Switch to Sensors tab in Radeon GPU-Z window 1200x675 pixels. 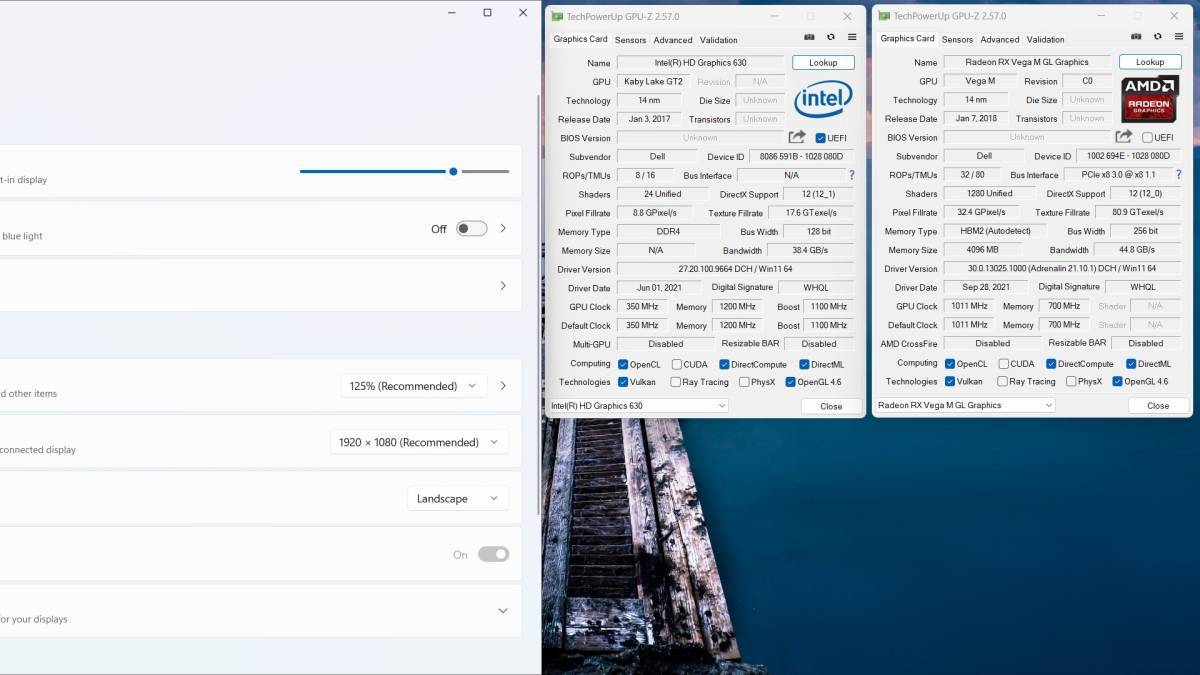point(957,39)
